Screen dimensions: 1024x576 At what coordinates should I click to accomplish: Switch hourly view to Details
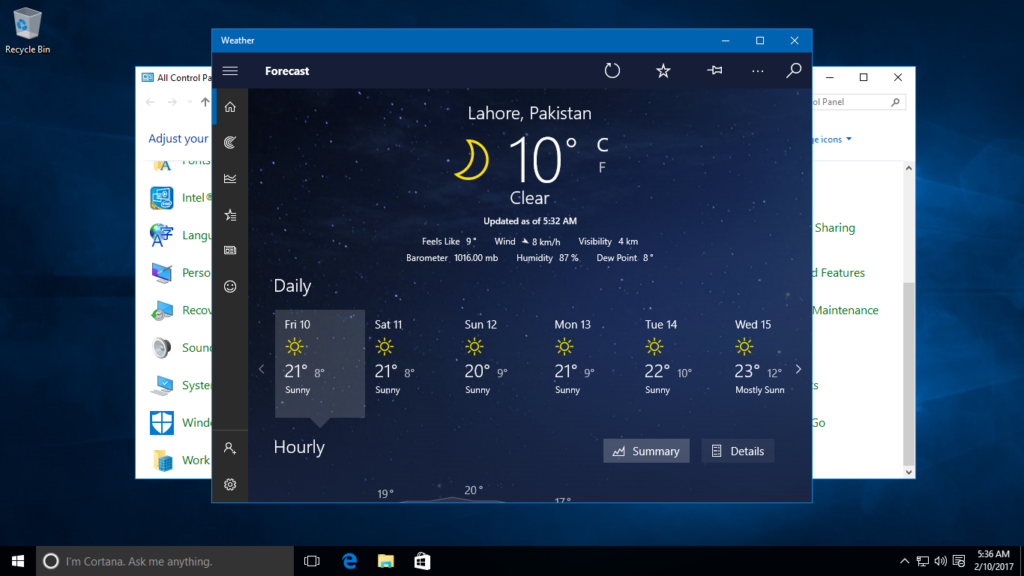coord(738,450)
